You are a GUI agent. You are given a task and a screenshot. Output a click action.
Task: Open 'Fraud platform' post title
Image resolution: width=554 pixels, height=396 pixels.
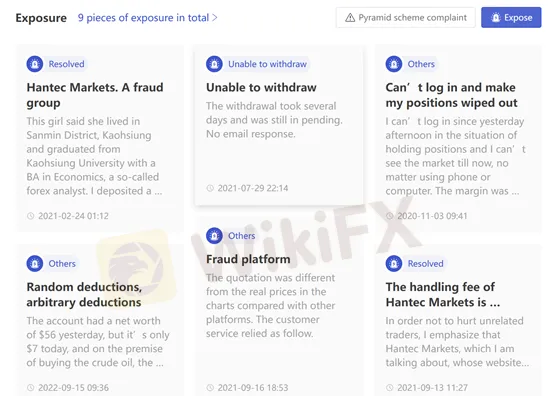[248, 259]
